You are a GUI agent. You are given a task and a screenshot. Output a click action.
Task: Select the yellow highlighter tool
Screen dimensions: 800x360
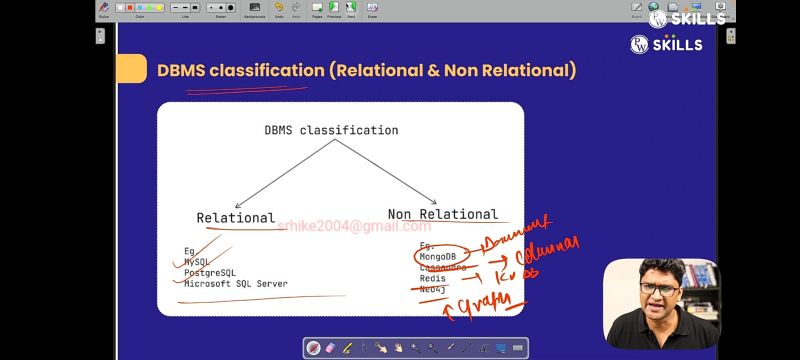pos(347,348)
